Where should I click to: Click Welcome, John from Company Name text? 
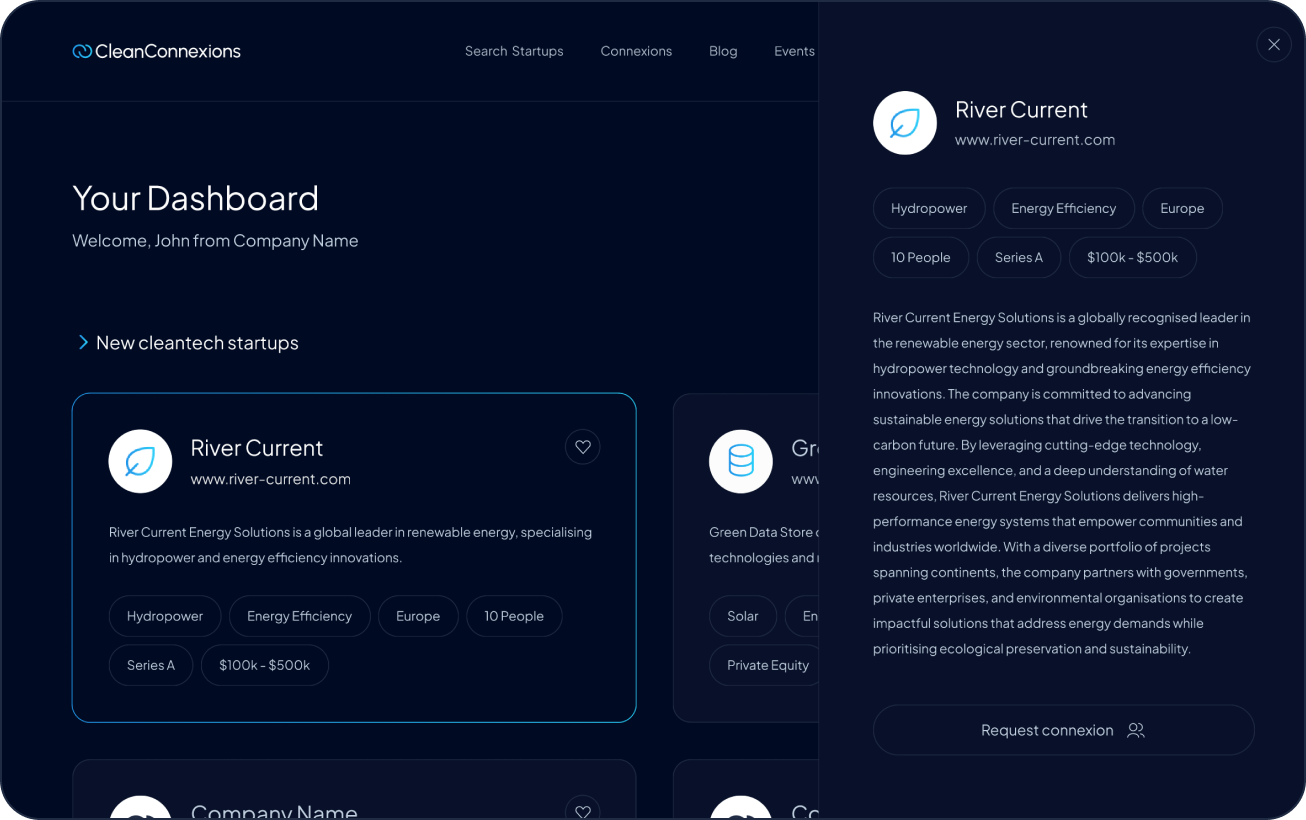[215, 241]
